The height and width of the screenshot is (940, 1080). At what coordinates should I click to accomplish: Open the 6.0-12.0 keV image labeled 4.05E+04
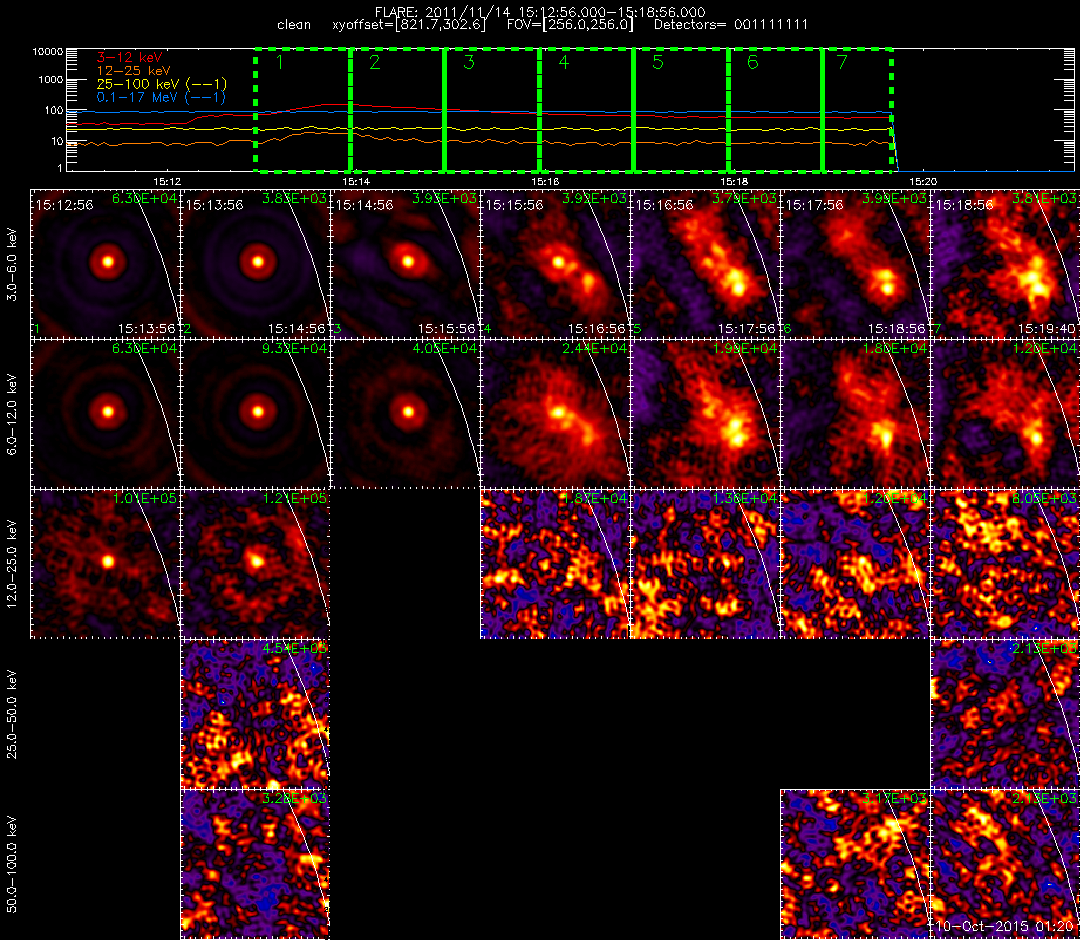click(405, 413)
